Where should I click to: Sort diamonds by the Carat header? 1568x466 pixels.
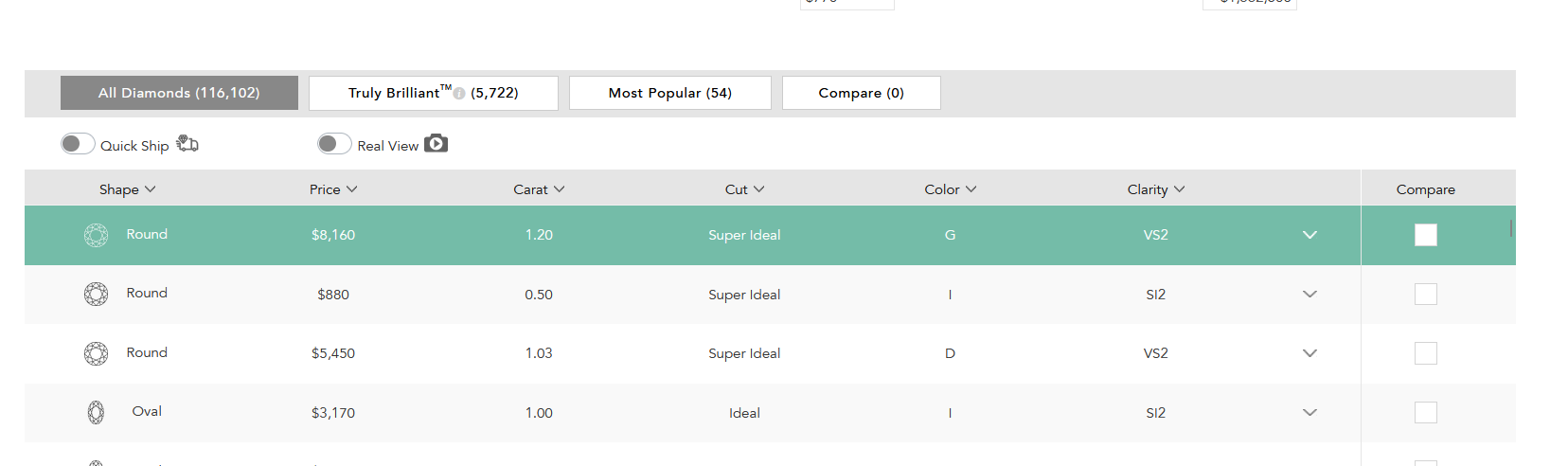tap(538, 189)
